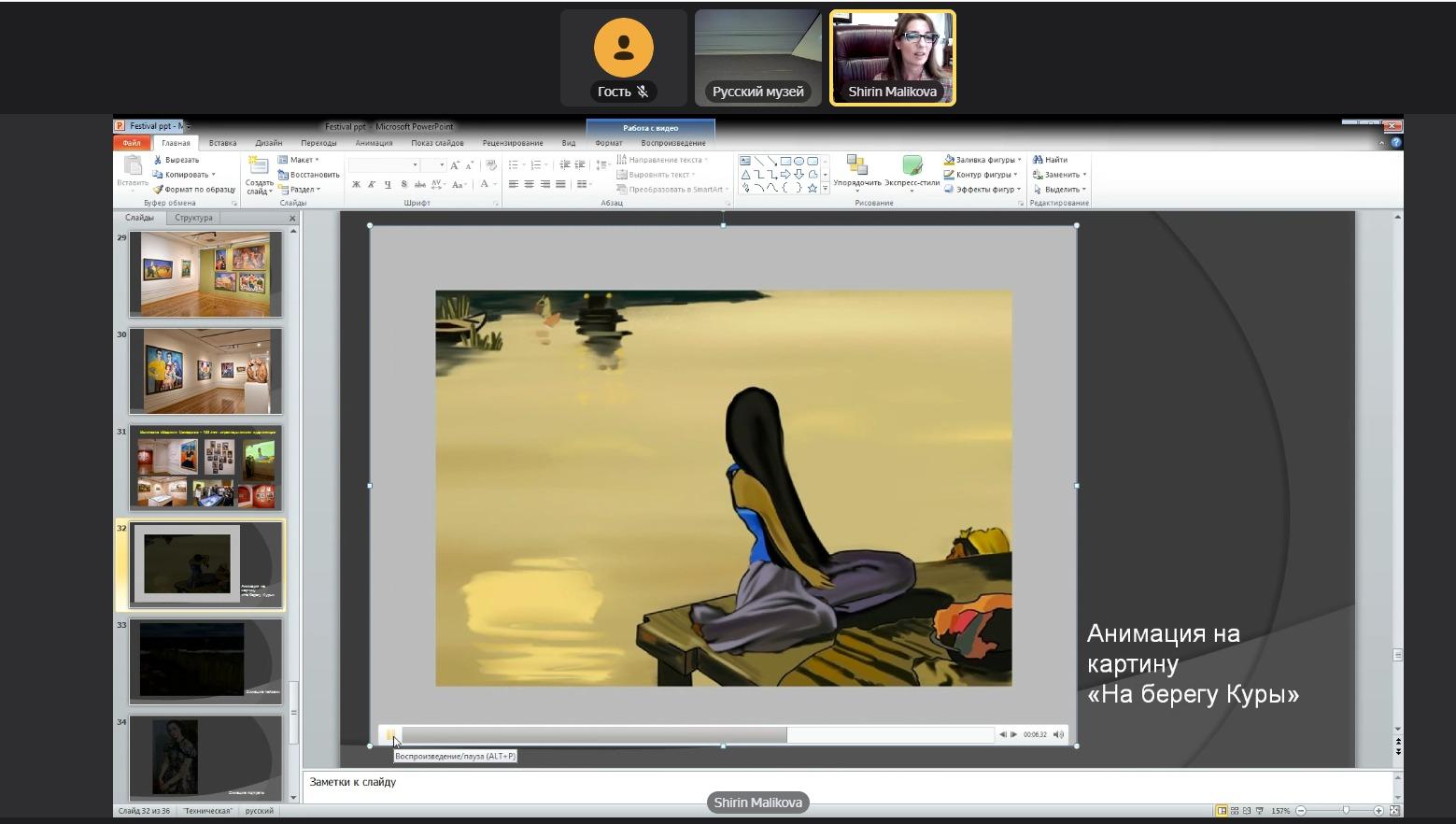The width and height of the screenshot is (1456, 824).
Task: Clear formatting with the eraser icon
Action: (x=491, y=165)
